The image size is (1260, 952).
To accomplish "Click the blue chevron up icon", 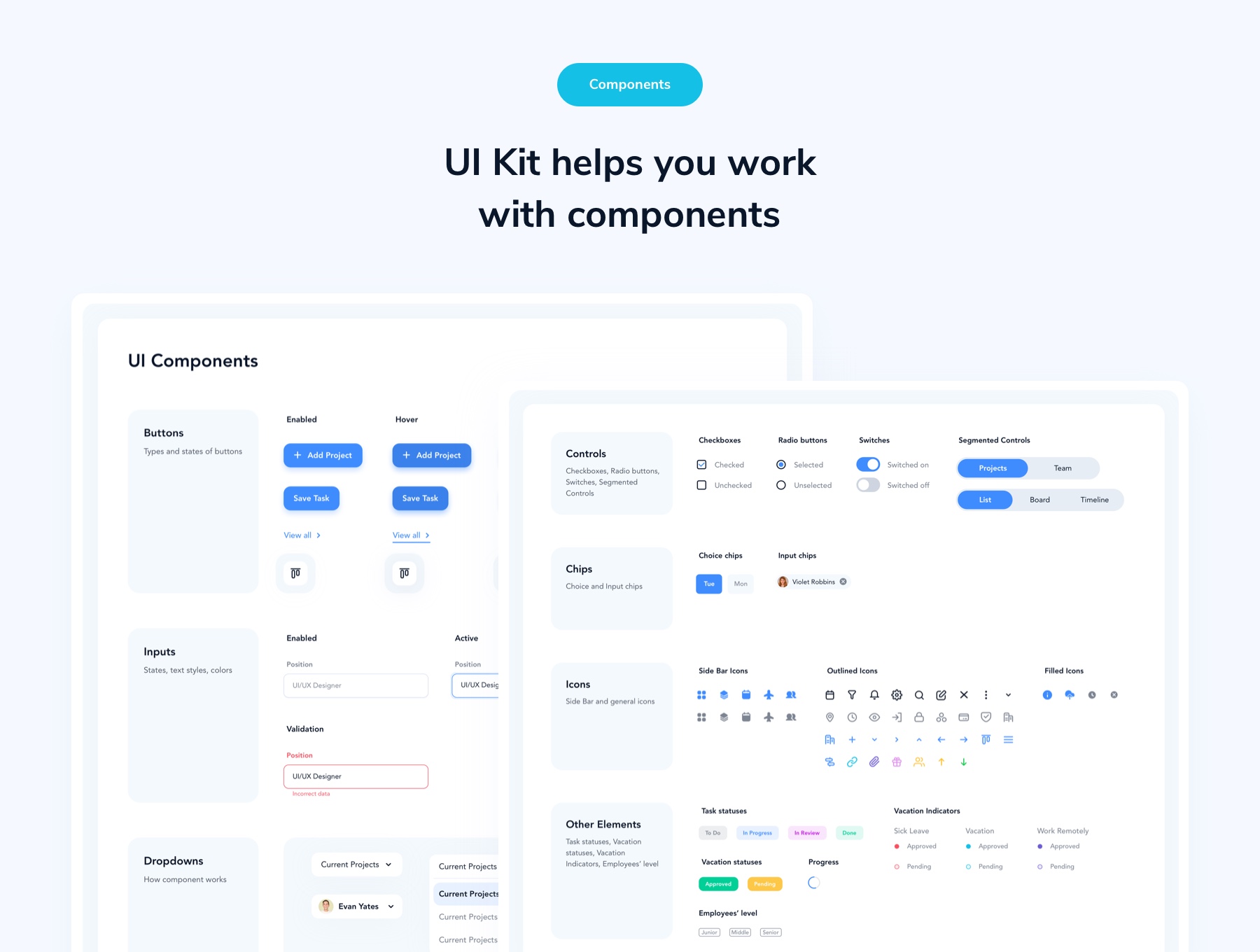I will pos(919,740).
